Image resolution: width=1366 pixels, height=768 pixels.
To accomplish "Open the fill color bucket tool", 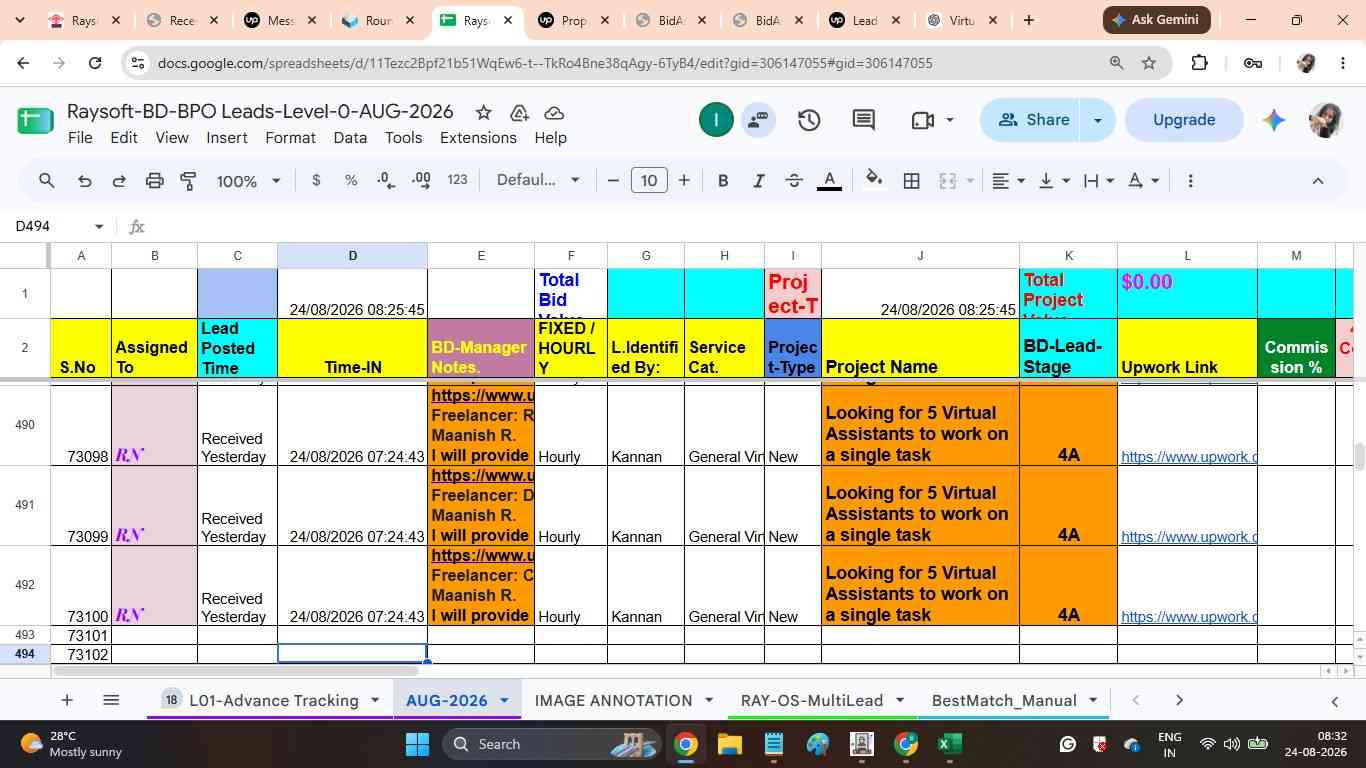I will [873, 180].
